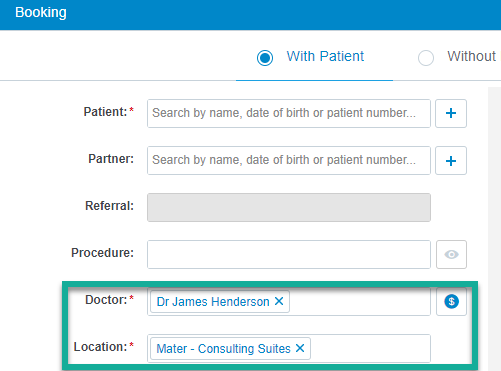Open the dollar fee icon beside Doctor
Viewport: 501px width, 371px height.
point(451,302)
